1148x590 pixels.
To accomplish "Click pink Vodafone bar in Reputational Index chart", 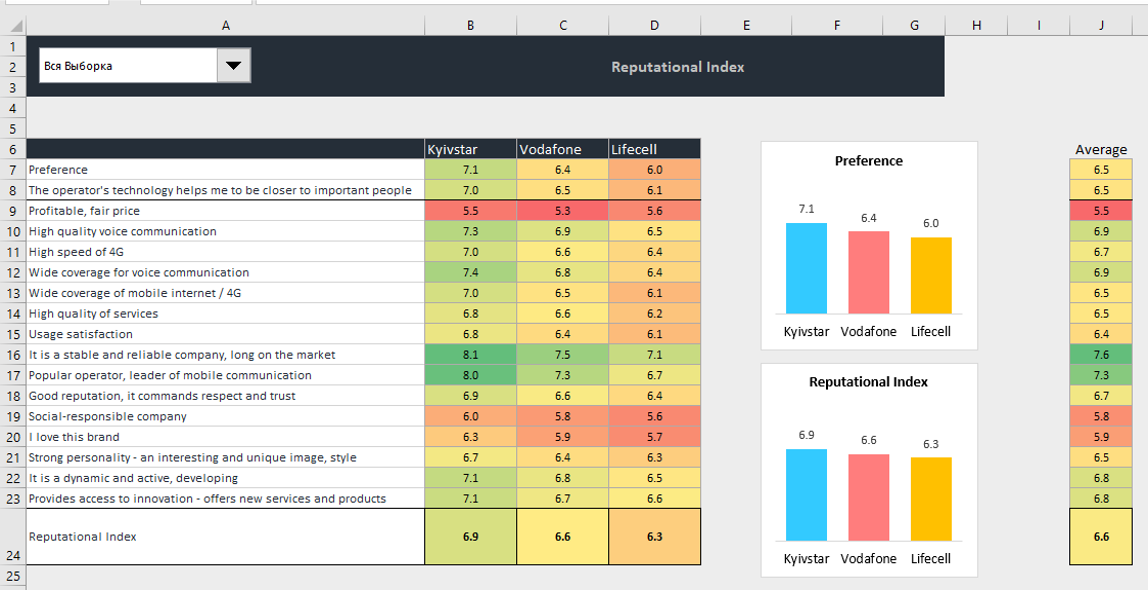I will coord(868,498).
